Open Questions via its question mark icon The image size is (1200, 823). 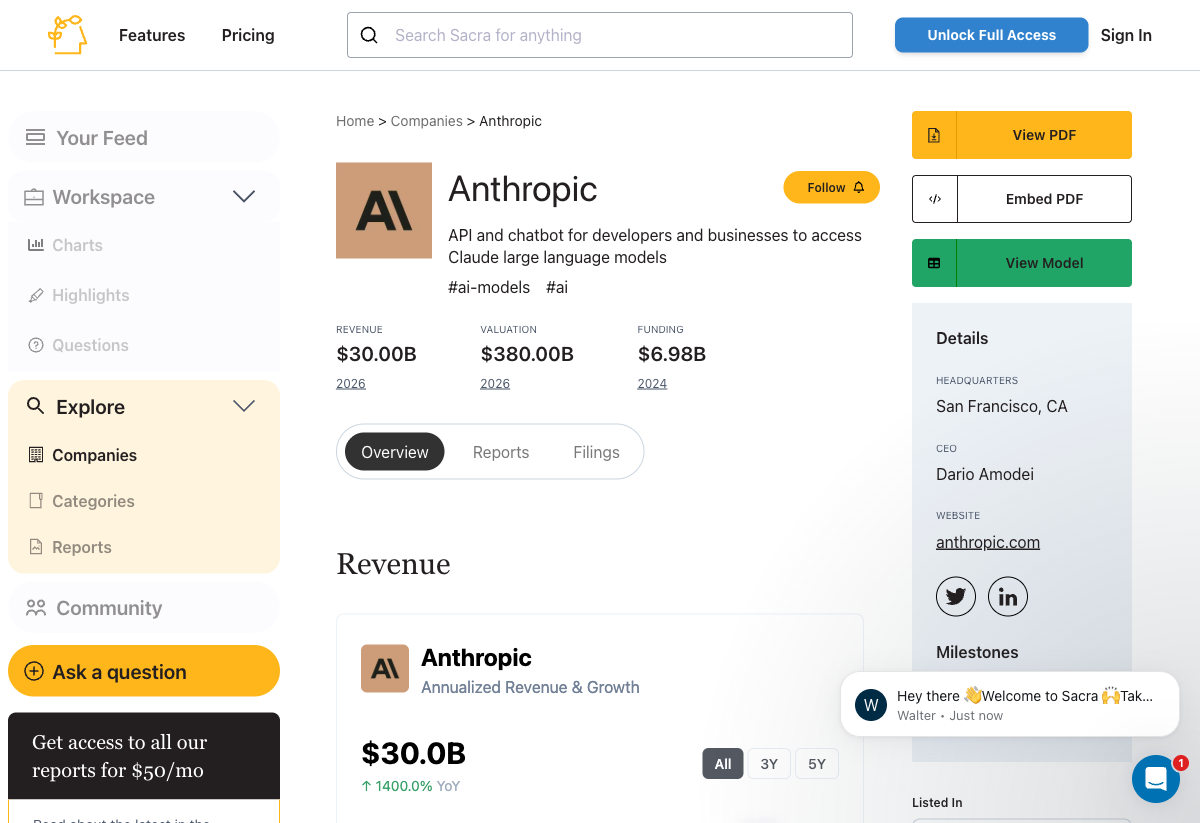click(x=36, y=345)
